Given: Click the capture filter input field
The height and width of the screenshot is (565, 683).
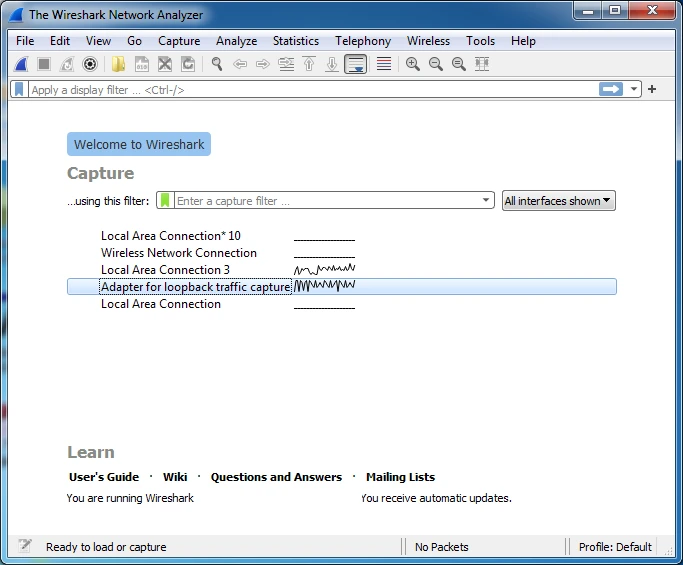Looking at the screenshot, I should (327, 201).
